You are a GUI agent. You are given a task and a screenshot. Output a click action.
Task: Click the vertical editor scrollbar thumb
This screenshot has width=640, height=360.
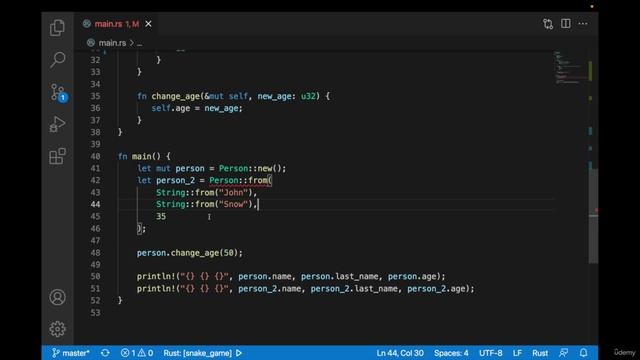pyautogui.click(x=593, y=216)
